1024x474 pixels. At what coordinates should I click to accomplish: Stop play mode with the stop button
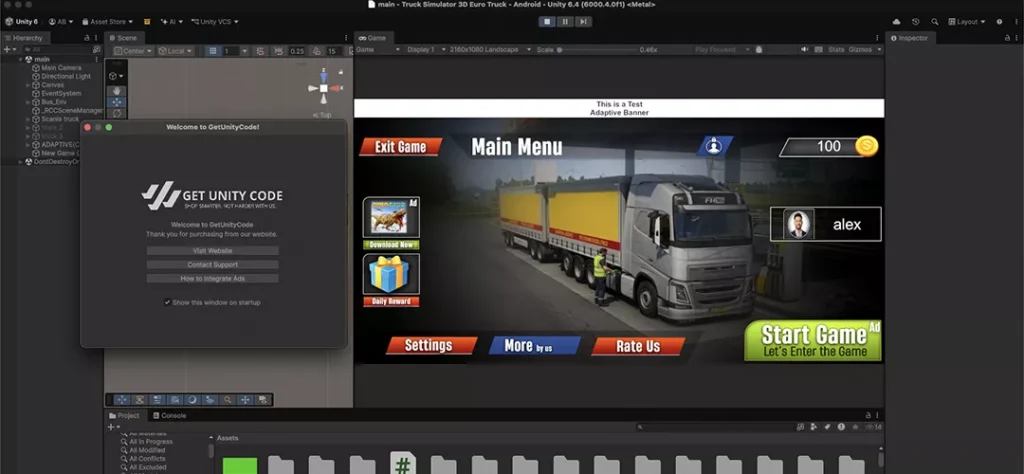point(547,22)
